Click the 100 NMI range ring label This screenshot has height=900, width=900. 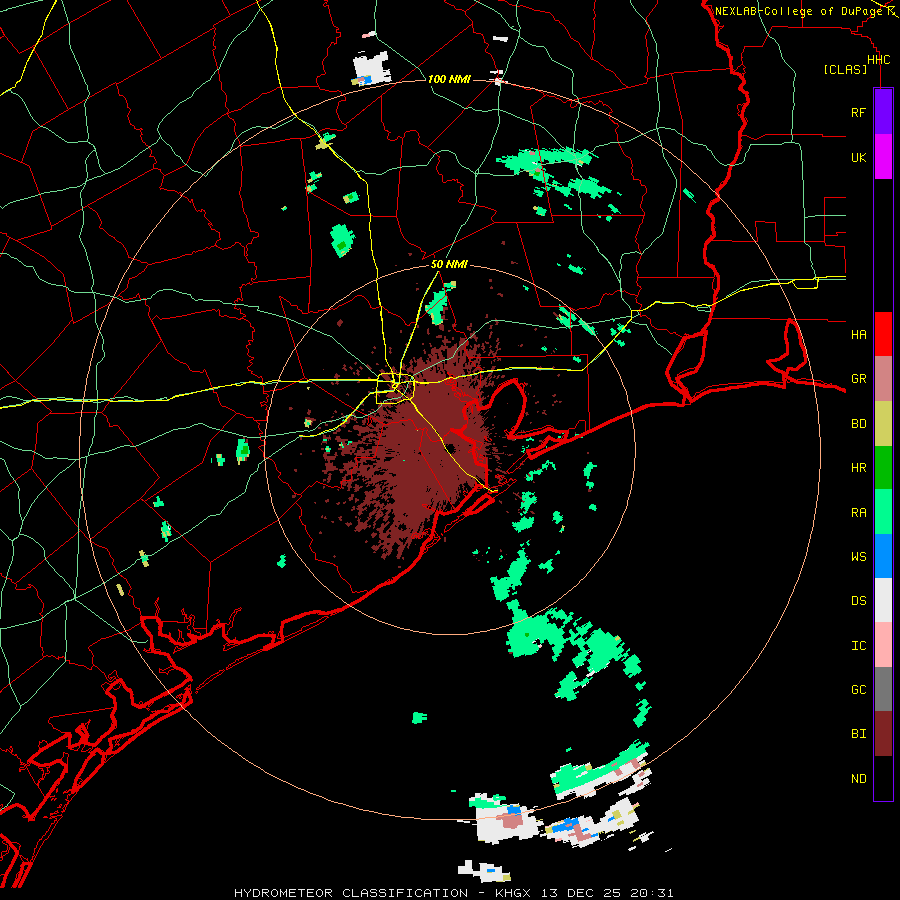coord(449,79)
